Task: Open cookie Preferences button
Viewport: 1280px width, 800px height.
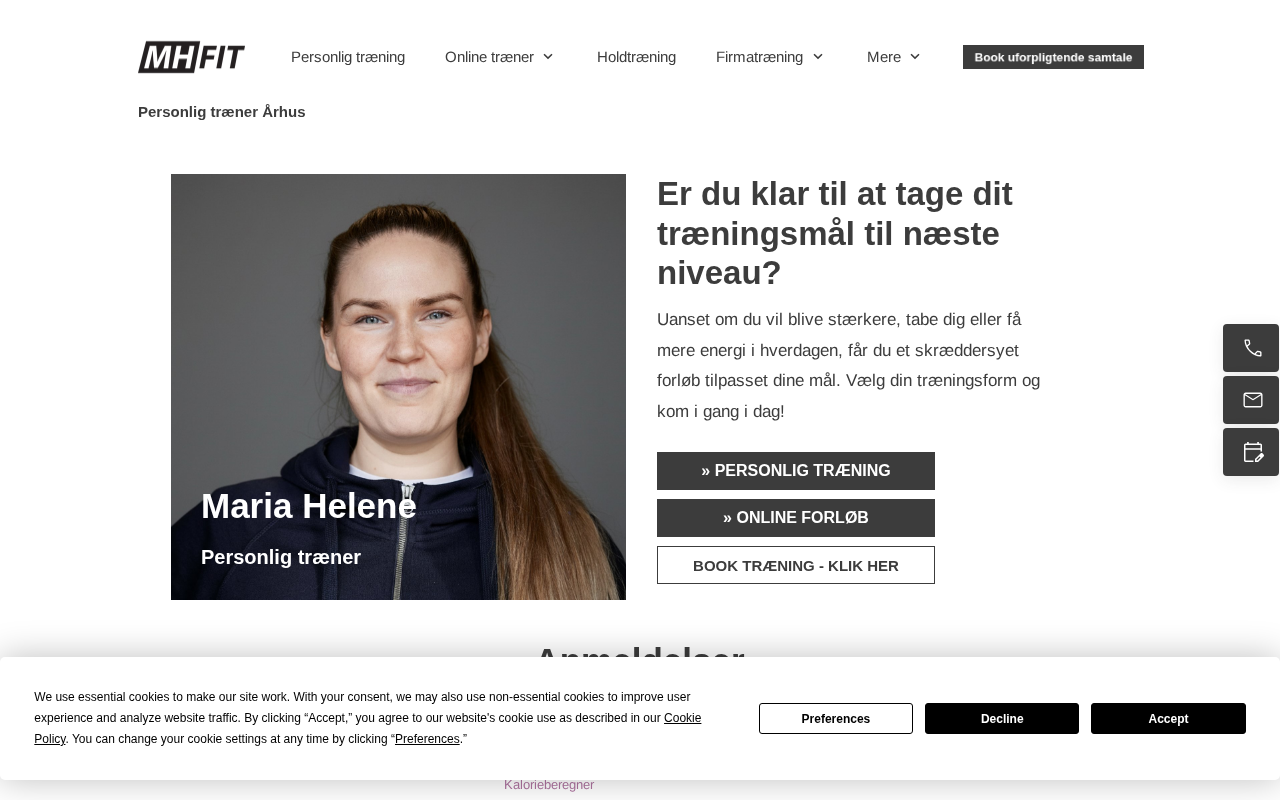Action: tap(836, 719)
